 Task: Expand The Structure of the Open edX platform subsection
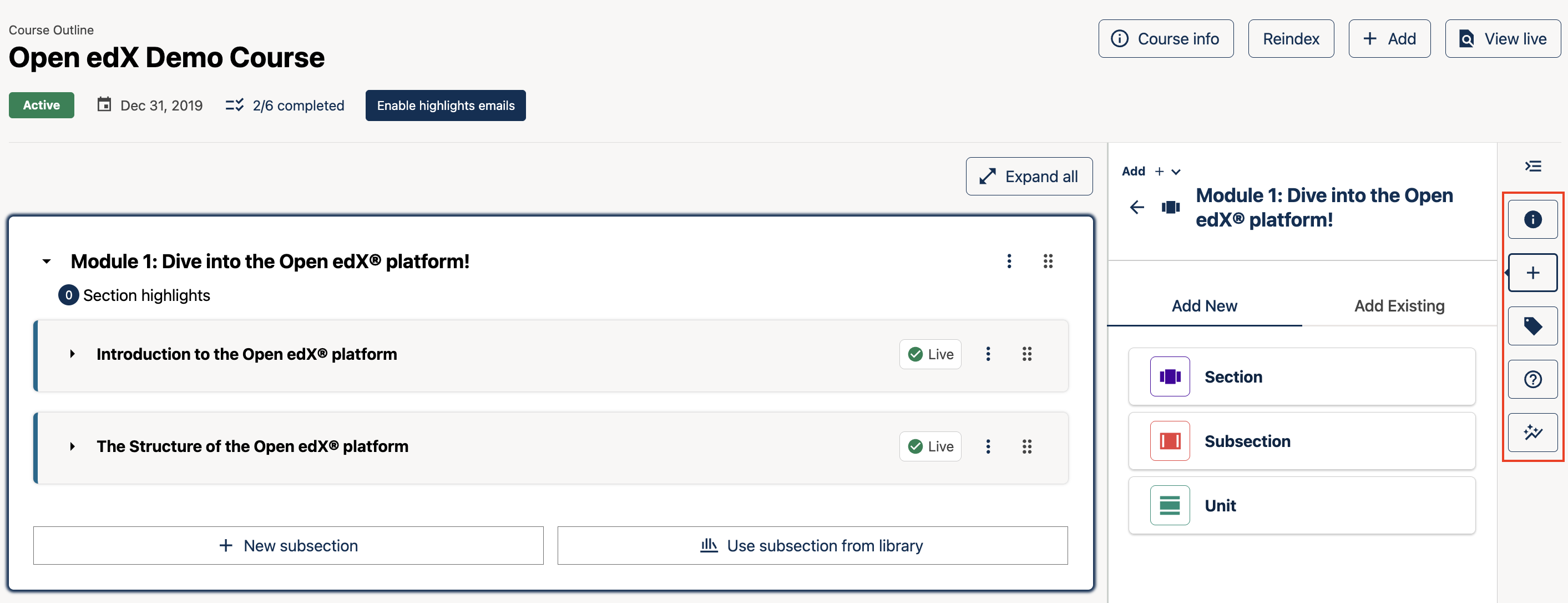(x=72, y=446)
